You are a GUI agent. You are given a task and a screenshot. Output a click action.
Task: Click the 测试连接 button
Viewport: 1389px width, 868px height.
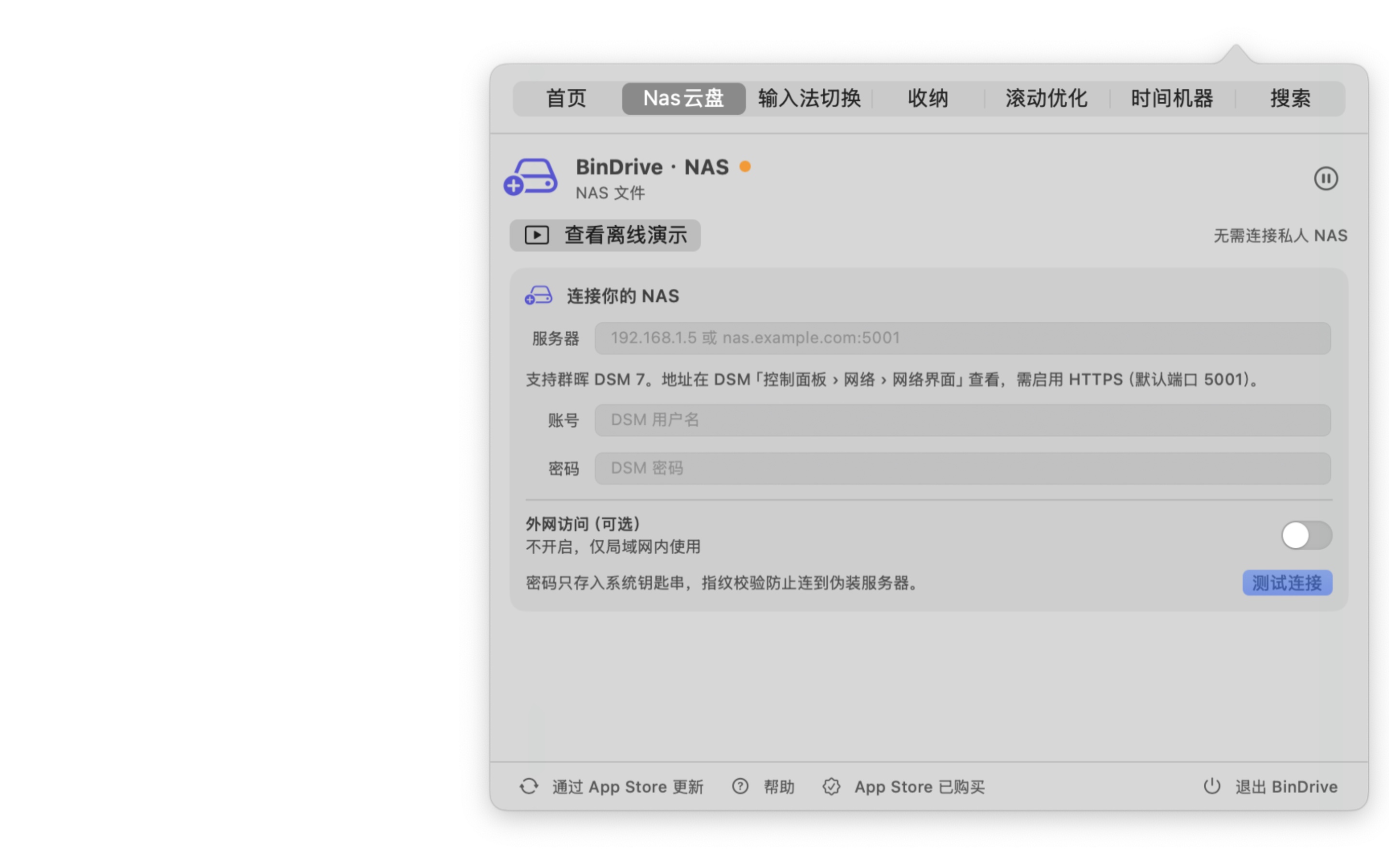[x=1287, y=583]
